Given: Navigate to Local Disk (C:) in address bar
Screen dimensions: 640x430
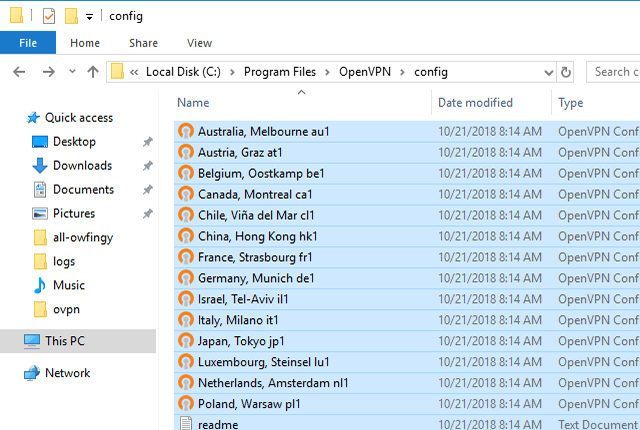Looking at the screenshot, I should click(x=183, y=72).
